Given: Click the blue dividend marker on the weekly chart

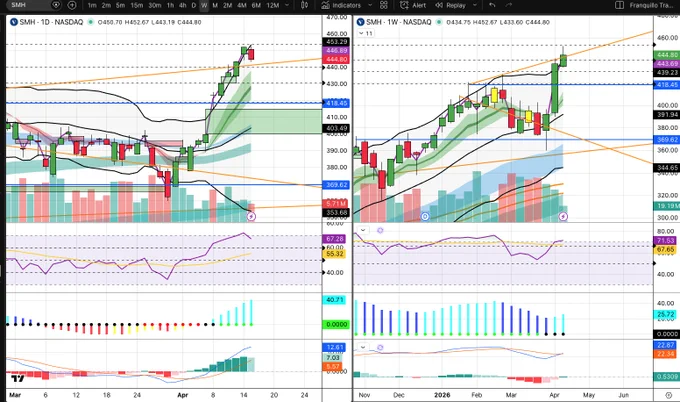Looking at the screenshot, I should tap(425, 216).
